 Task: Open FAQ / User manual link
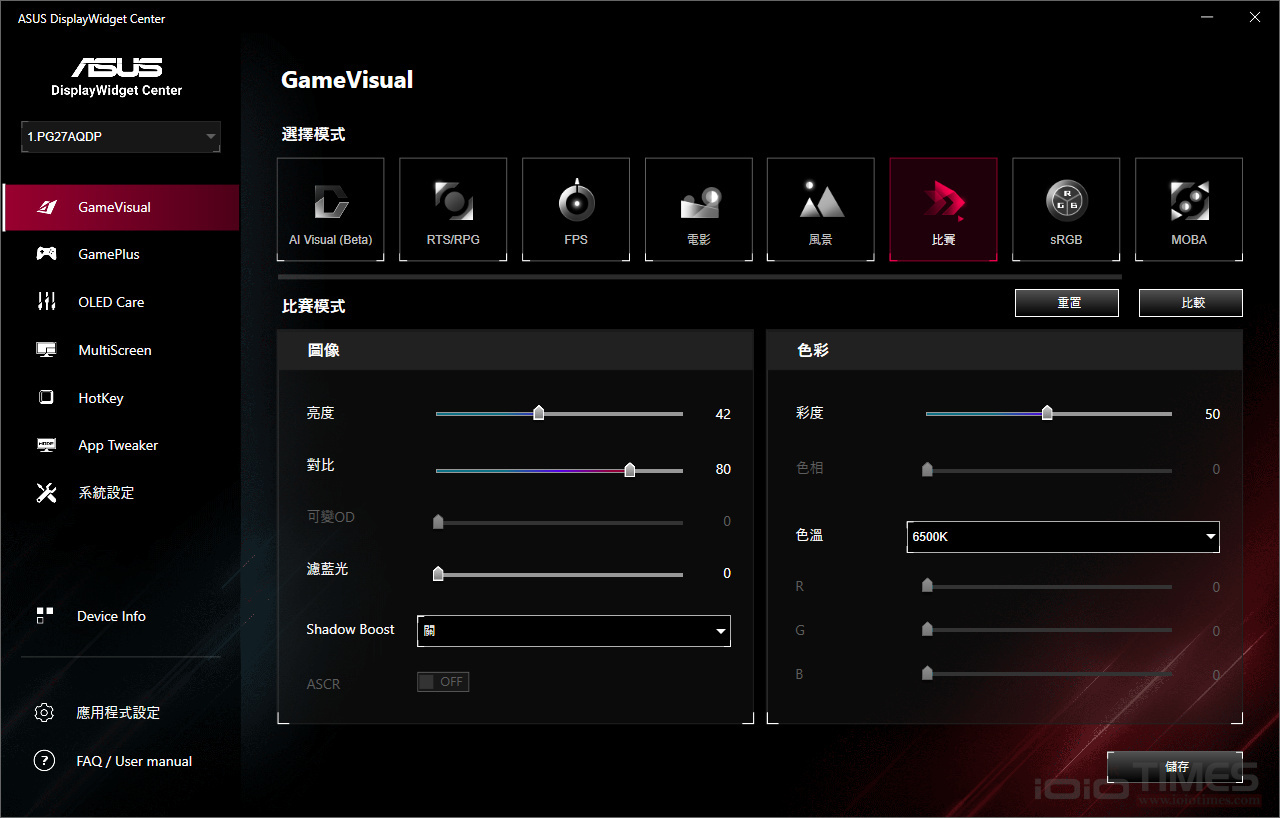(134, 761)
